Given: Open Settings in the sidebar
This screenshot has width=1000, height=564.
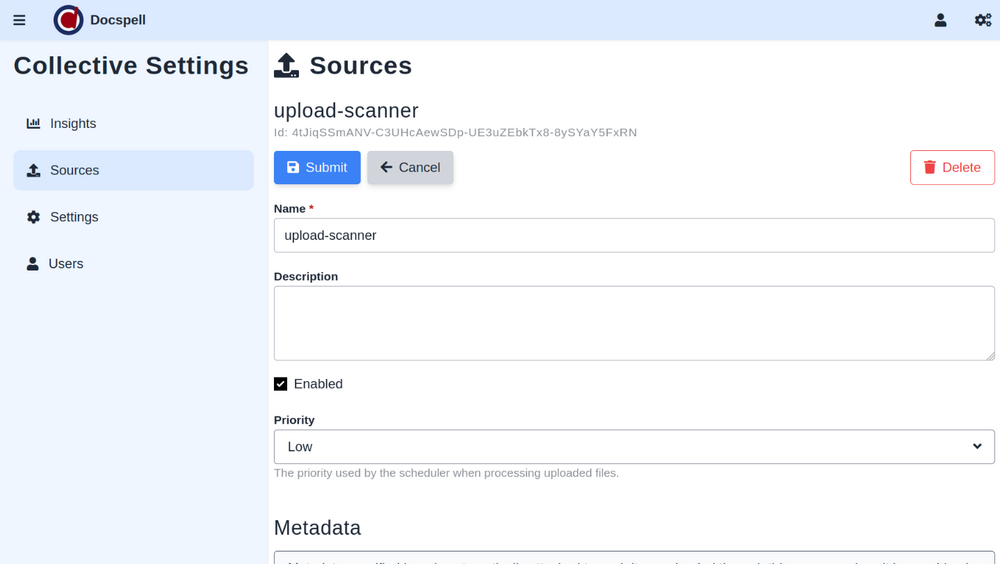Looking at the screenshot, I should point(74,217).
